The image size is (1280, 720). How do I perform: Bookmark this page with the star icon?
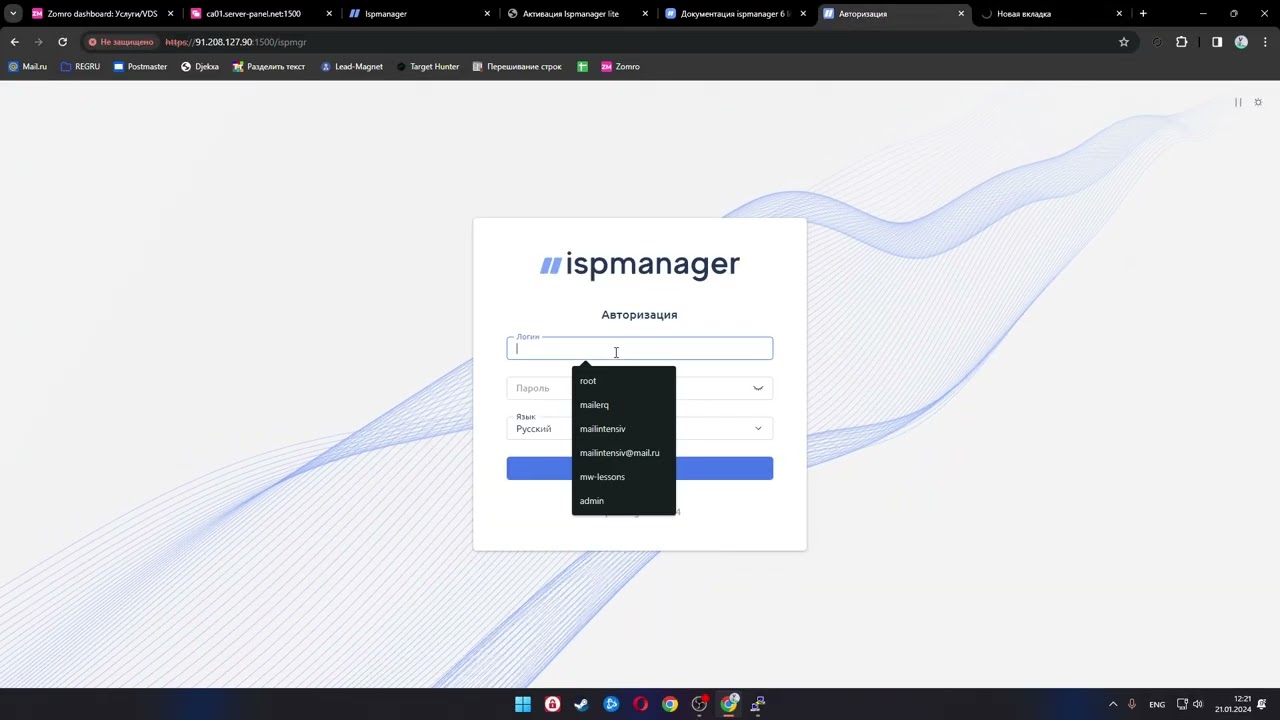coord(1124,42)
